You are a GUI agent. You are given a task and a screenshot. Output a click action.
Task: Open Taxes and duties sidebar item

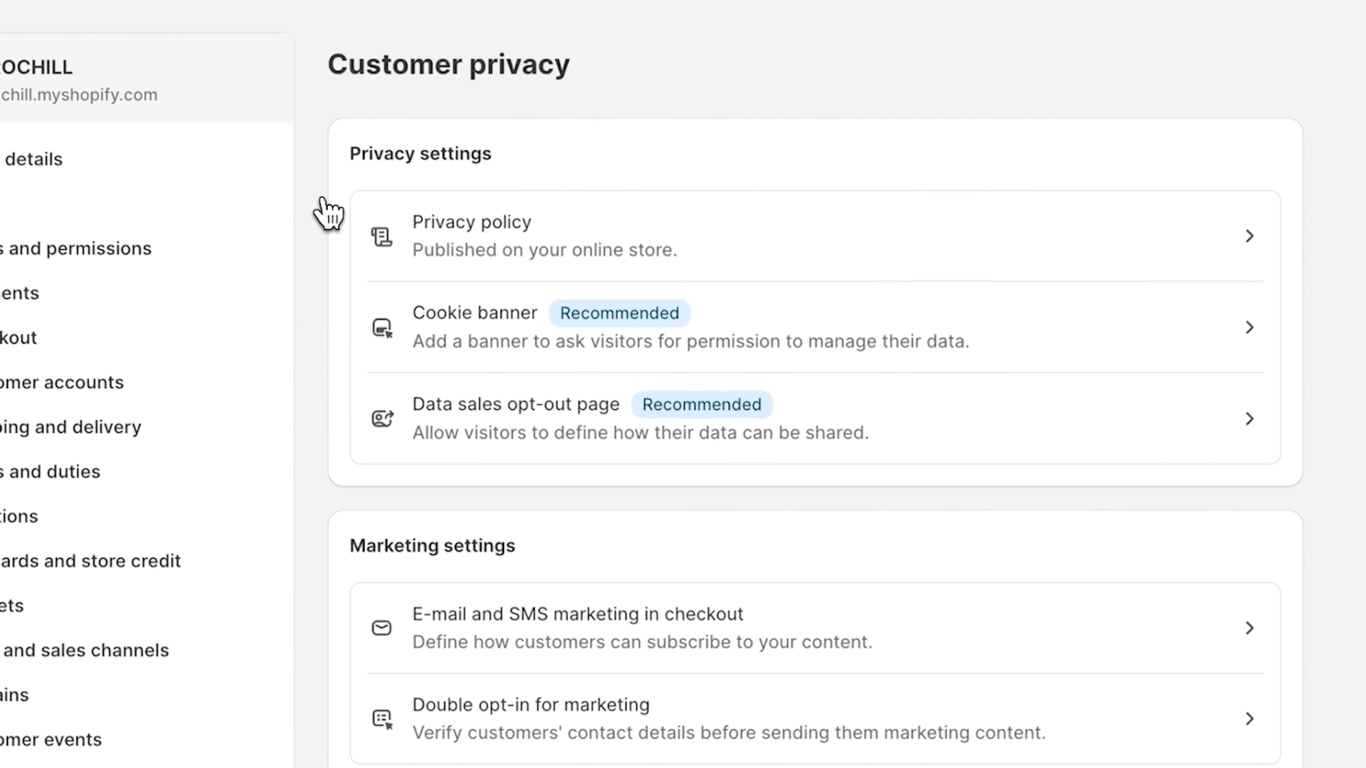point(50,472)
